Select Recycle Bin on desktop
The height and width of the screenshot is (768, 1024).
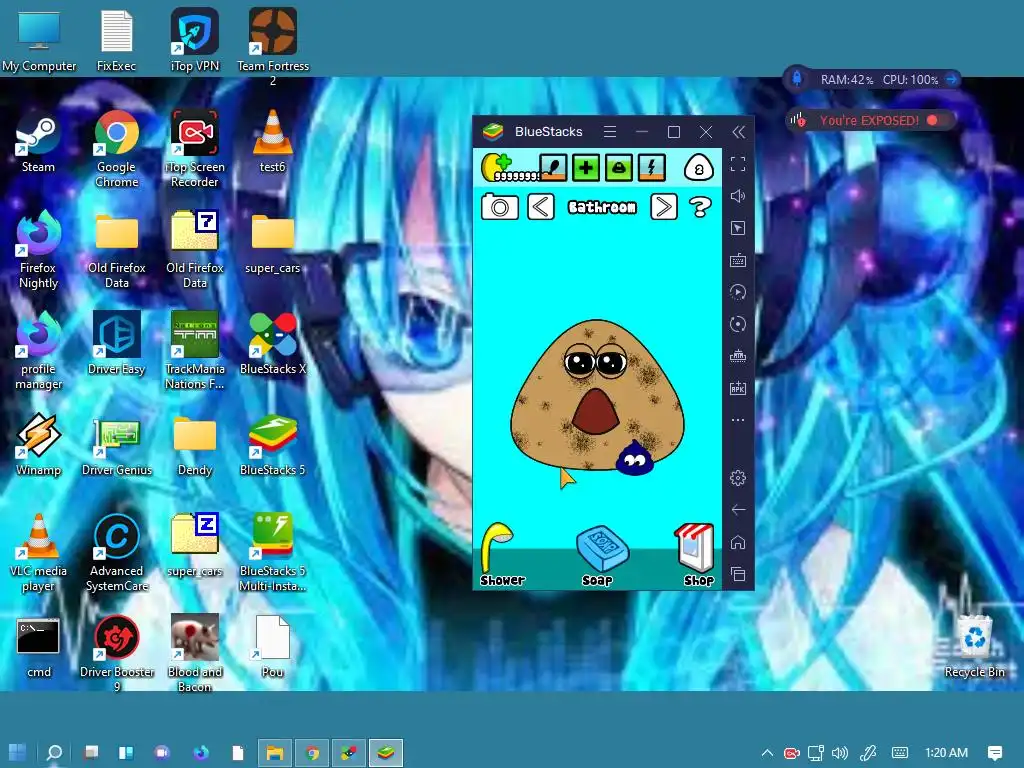[974, 647]
